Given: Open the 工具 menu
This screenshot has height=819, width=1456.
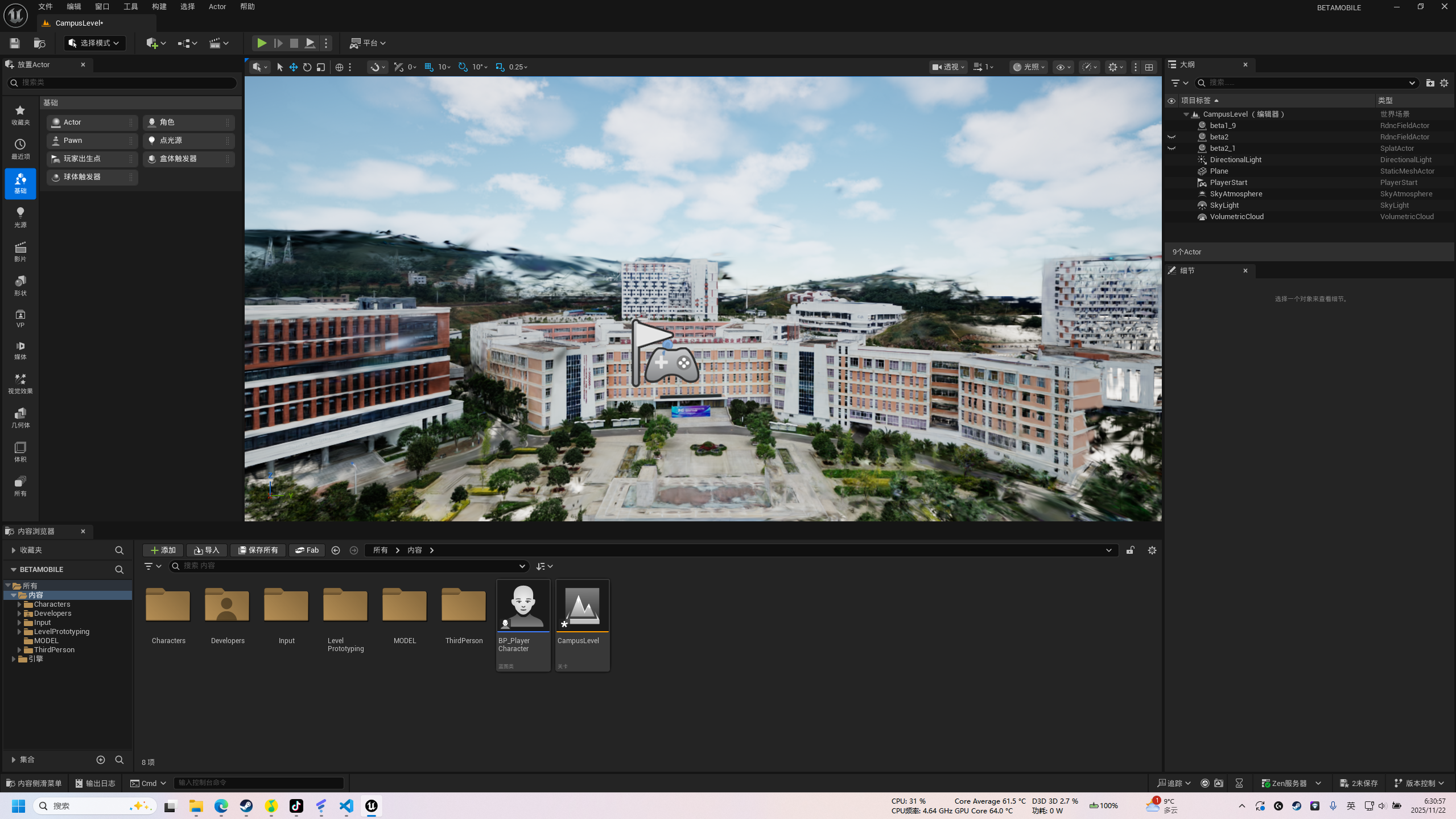Looking at the screenshot, I should click(x=131, y=7).
